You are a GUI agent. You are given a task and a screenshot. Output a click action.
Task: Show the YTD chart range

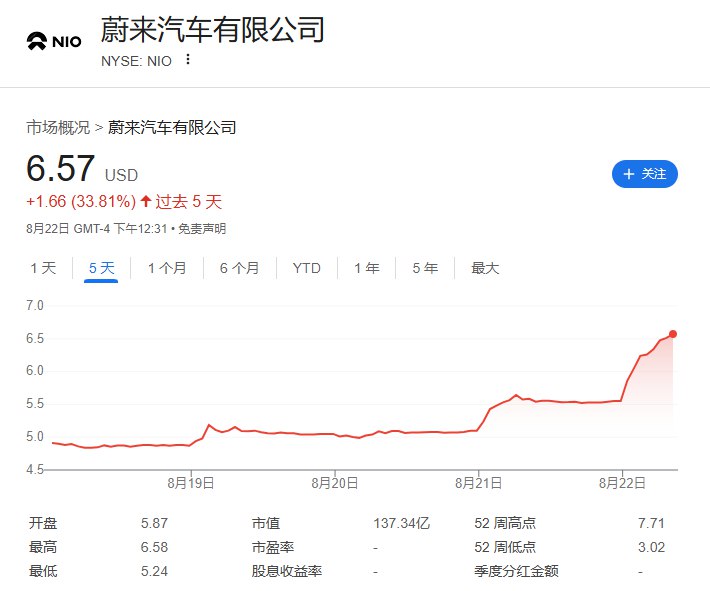pyautogui.click(x=306, y=268)
